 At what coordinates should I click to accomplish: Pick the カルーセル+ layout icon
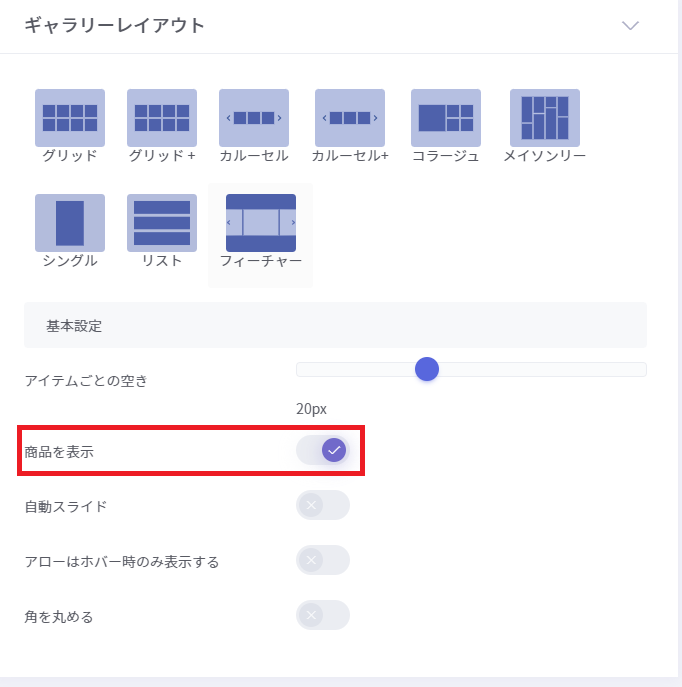pyautogui.click(x=350, y=118)
